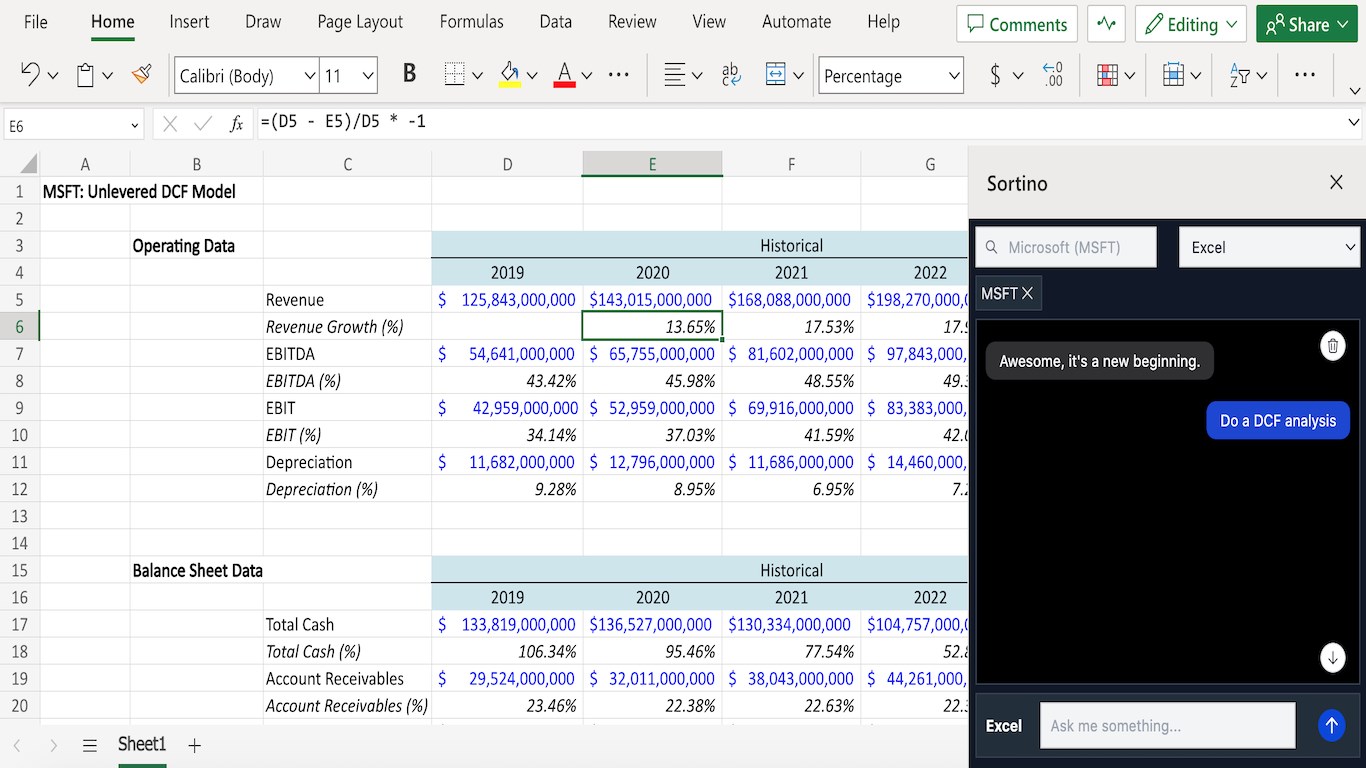Focus the Microsoft (MSFT) search field
Image resolution: width=1366 pixels, height=768 pixels.
click(x=1066, y=247)
